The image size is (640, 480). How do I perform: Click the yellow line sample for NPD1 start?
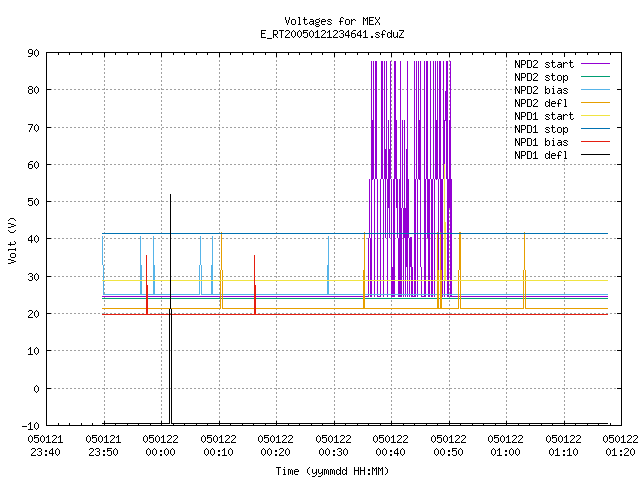tap(595, 116)
